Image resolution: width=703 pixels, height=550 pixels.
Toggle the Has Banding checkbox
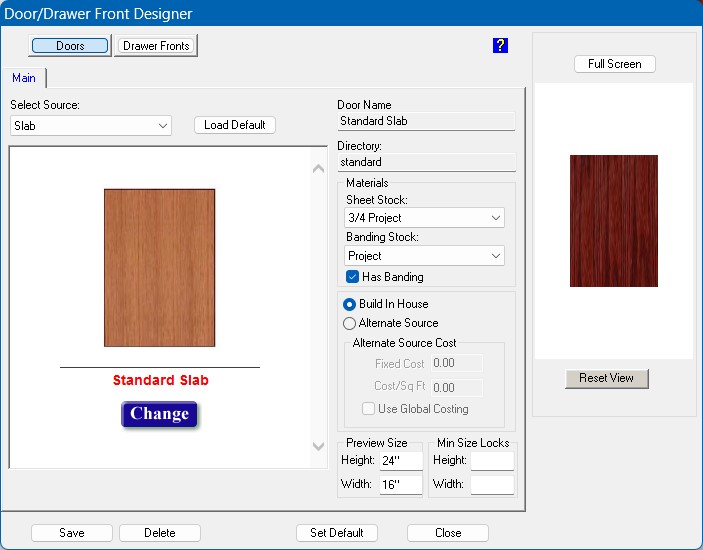[352, 277]
